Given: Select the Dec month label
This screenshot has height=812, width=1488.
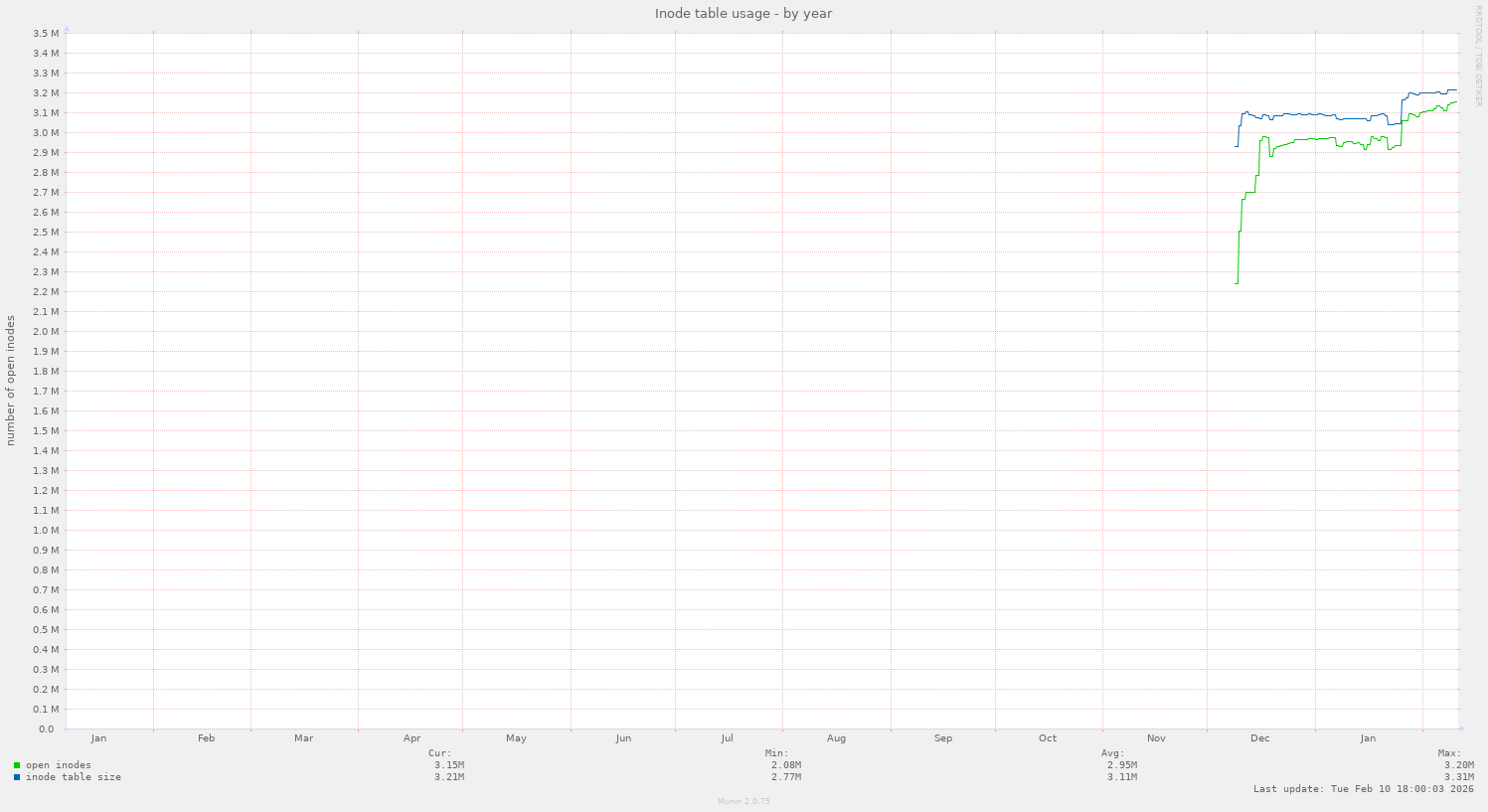Looking at the screenshot, I should pos(1259,737).
